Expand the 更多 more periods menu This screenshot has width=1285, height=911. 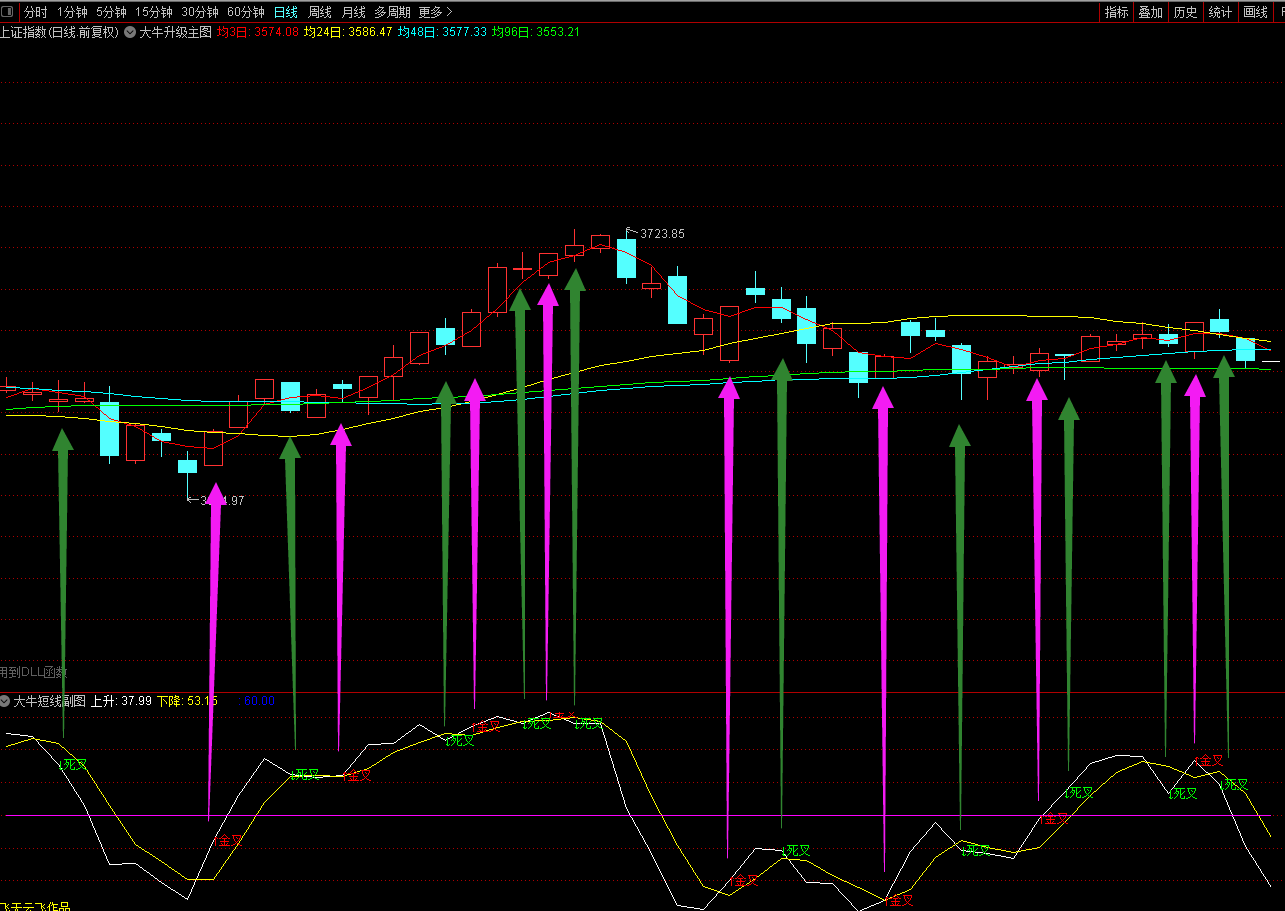[435, 12]
